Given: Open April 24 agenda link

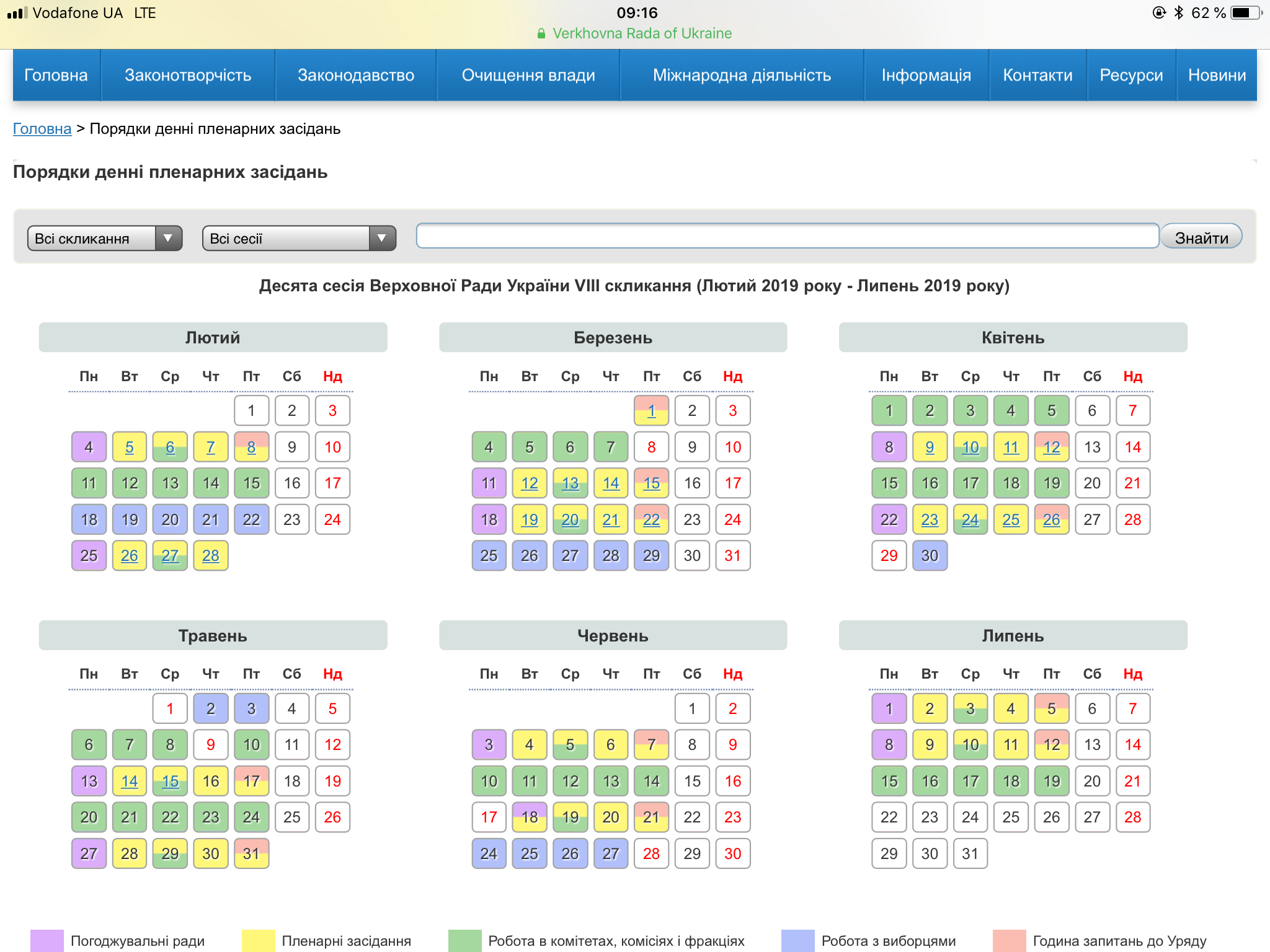Looking at the screenshot, I should tap(970, 519).
